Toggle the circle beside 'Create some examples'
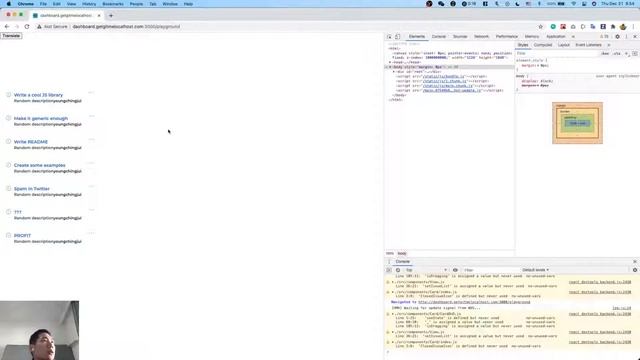 [x=9, y=165]
